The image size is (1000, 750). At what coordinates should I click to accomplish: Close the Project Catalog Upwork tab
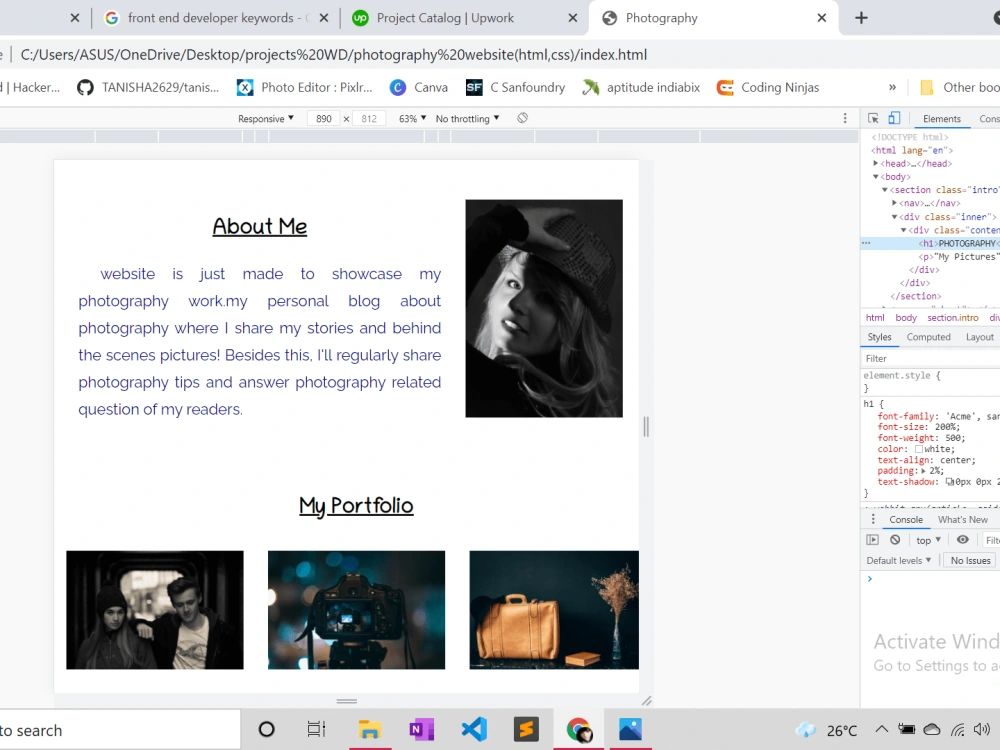[573, 18]
